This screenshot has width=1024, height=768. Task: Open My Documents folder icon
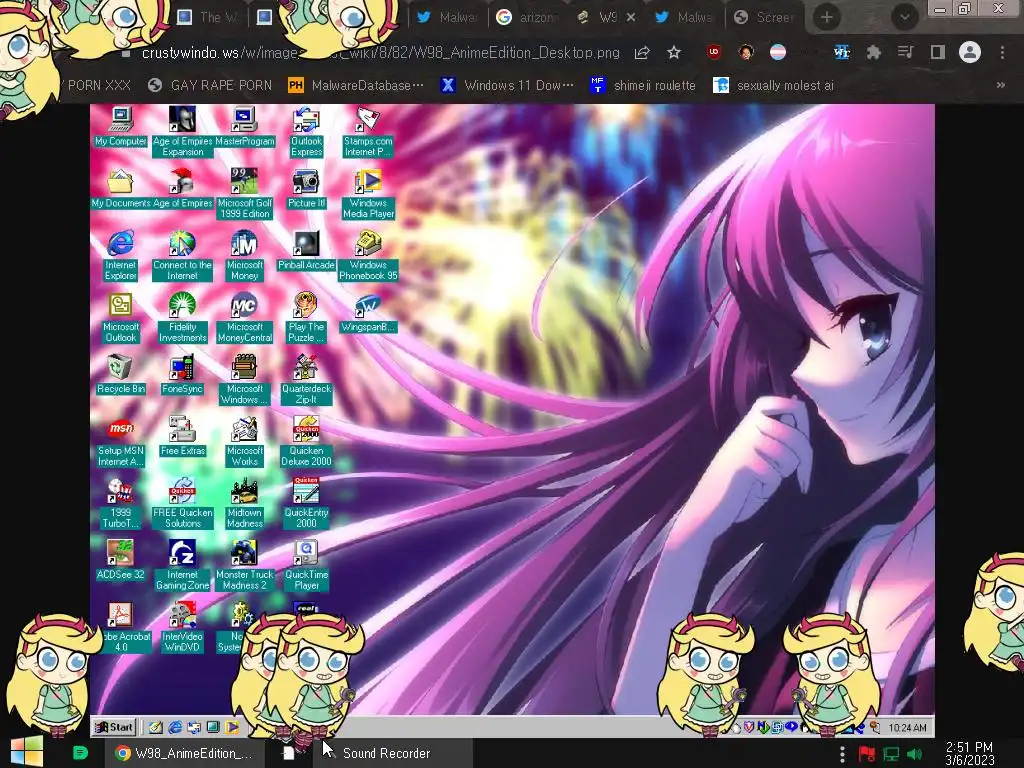point(121,188)
